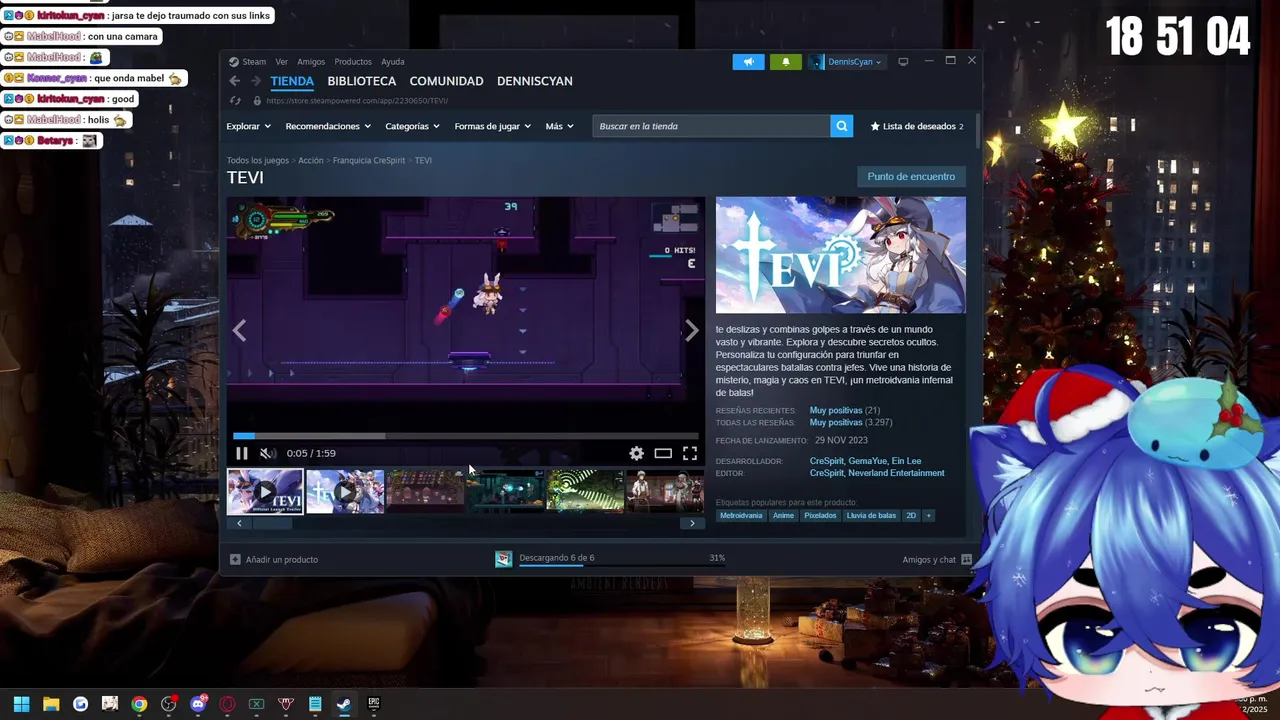Open the Windows Start menu
This screenshot has width=1280, height=720.
pos(21,704)
